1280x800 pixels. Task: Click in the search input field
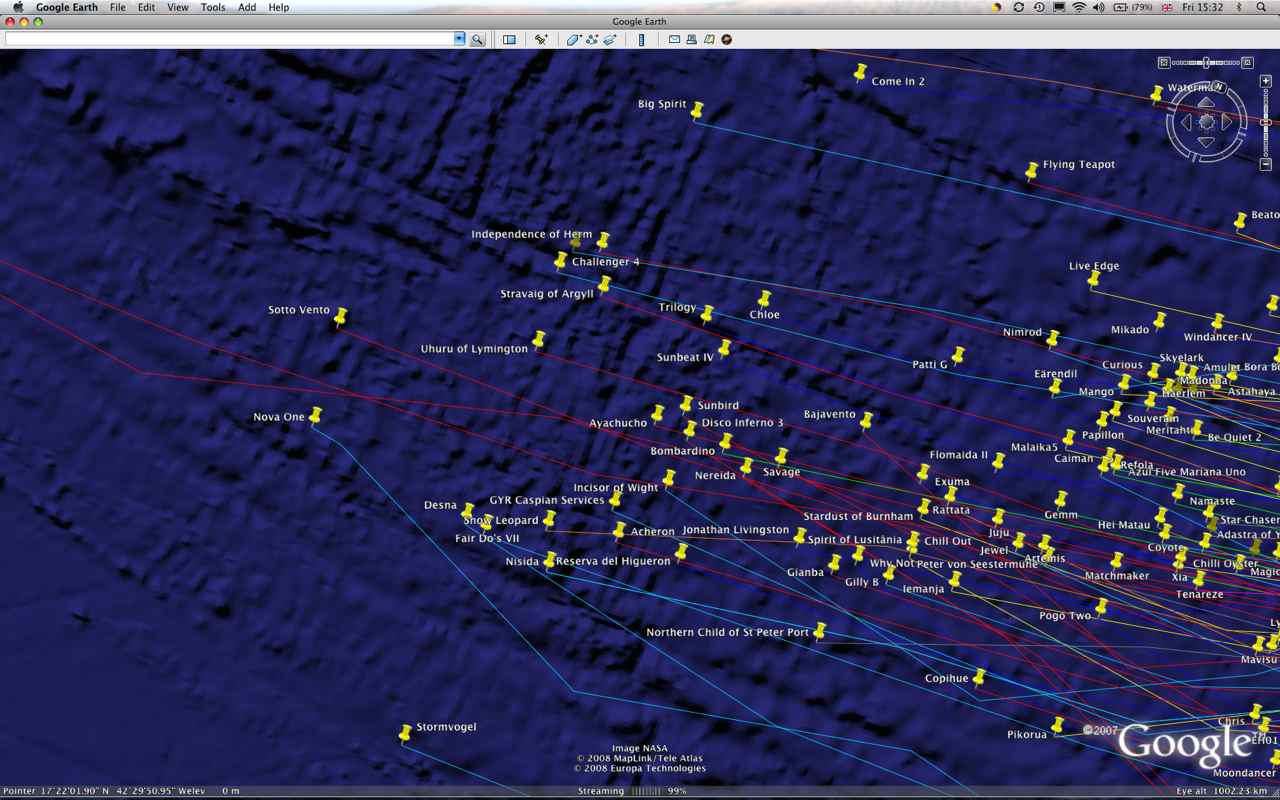(x=230, y=39)
